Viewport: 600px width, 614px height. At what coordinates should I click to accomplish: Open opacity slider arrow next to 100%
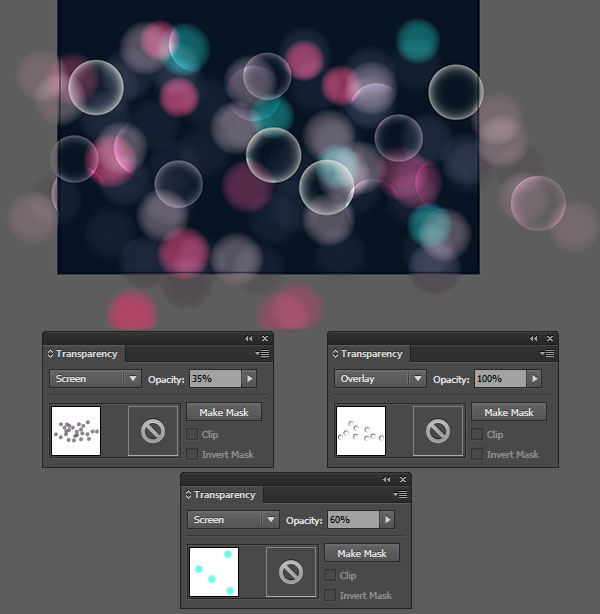pos(535,379)
